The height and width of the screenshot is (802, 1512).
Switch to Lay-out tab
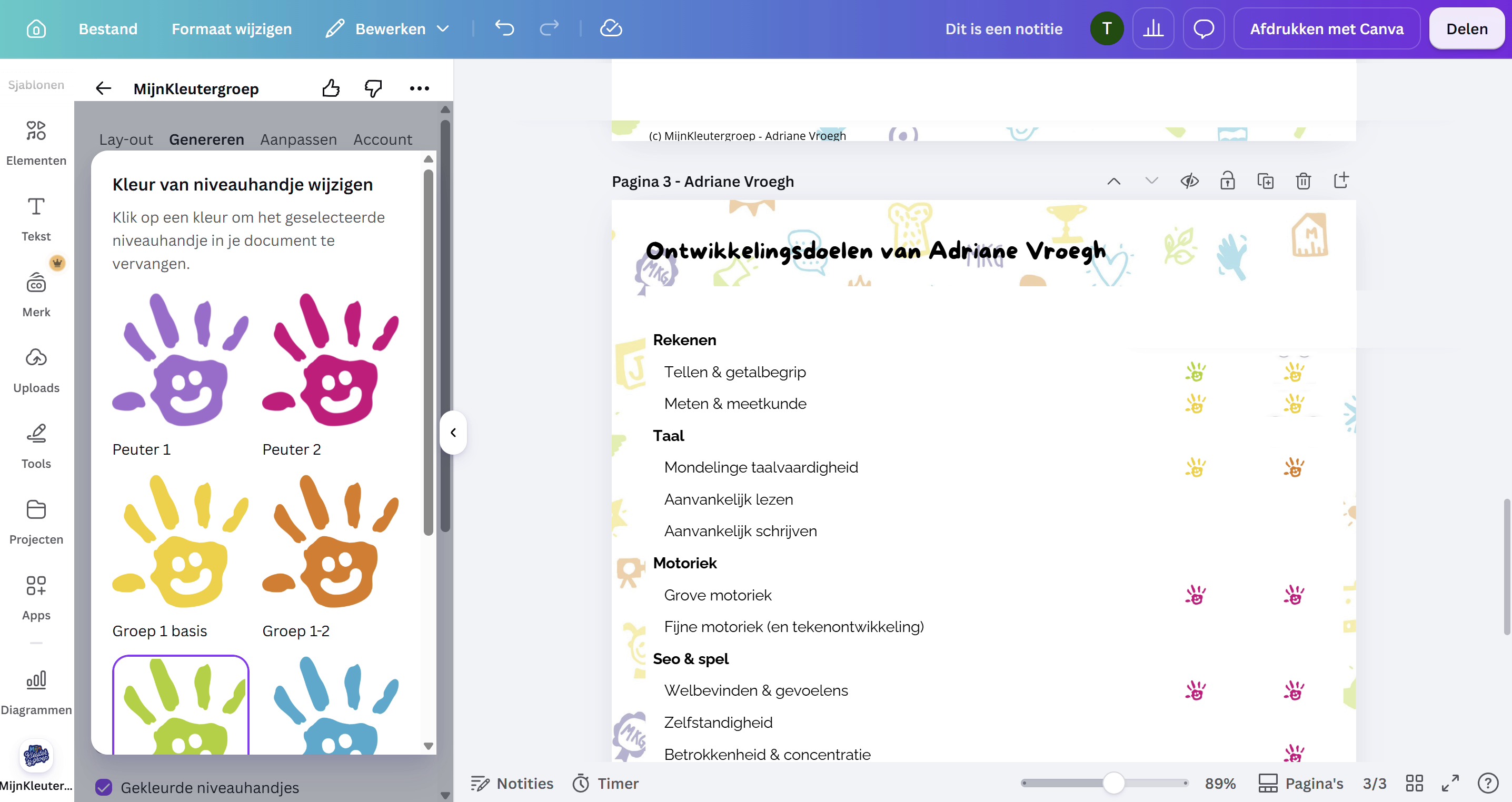coord(126,139)
